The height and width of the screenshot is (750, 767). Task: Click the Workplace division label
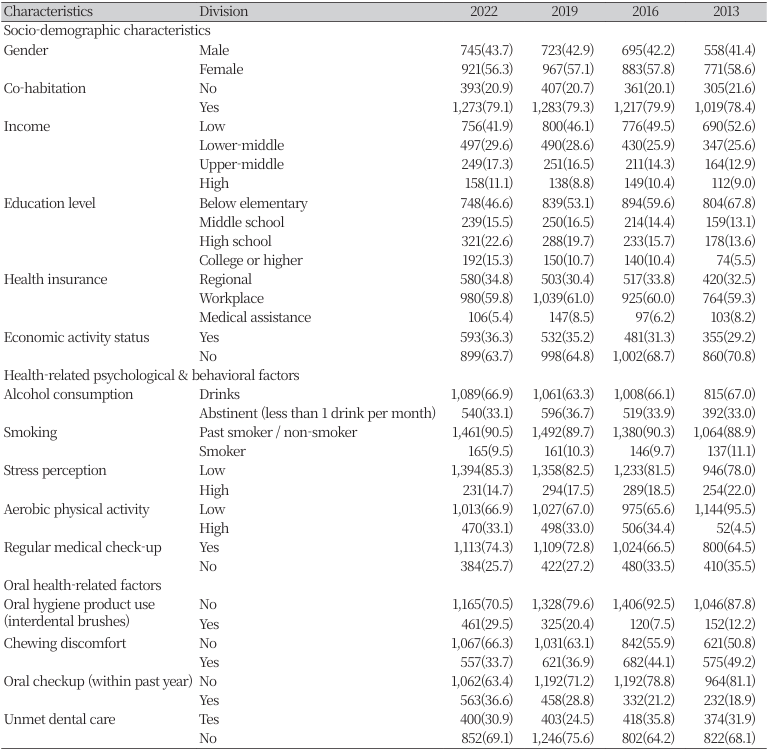[x=231, y=298]
